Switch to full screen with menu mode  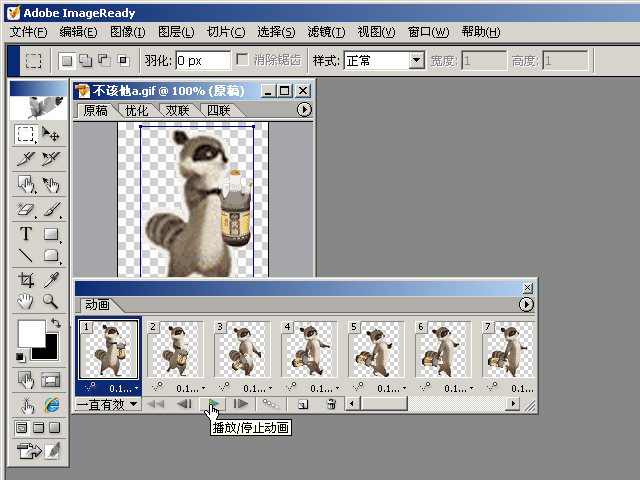click(x=38, y=428)
